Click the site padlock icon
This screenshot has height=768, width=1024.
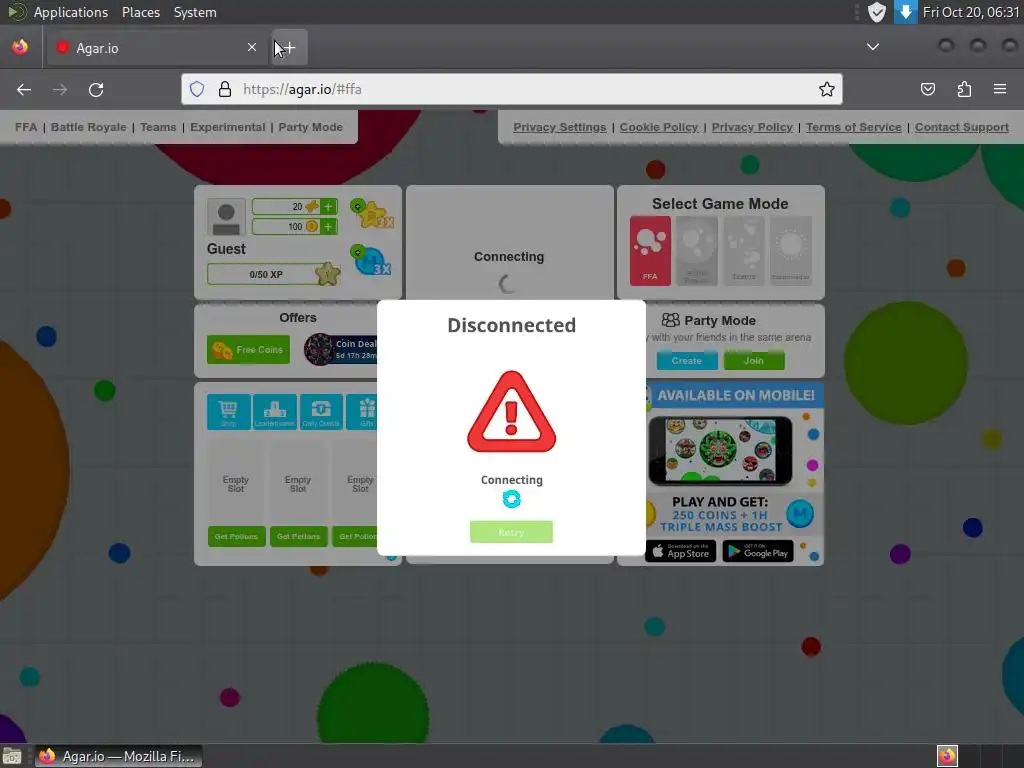[x=225, y=89]
